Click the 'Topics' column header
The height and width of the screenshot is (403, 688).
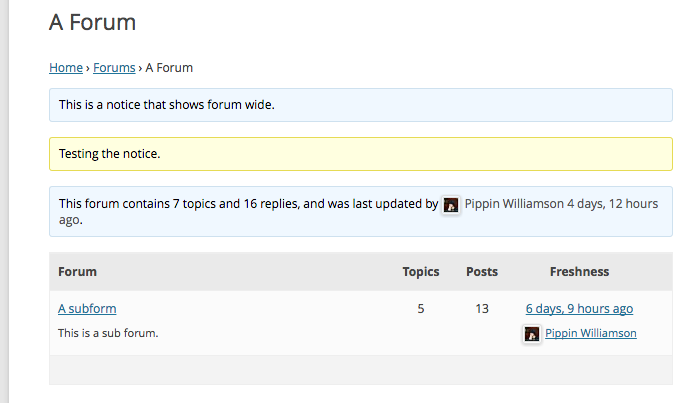[x=421, y=272]
